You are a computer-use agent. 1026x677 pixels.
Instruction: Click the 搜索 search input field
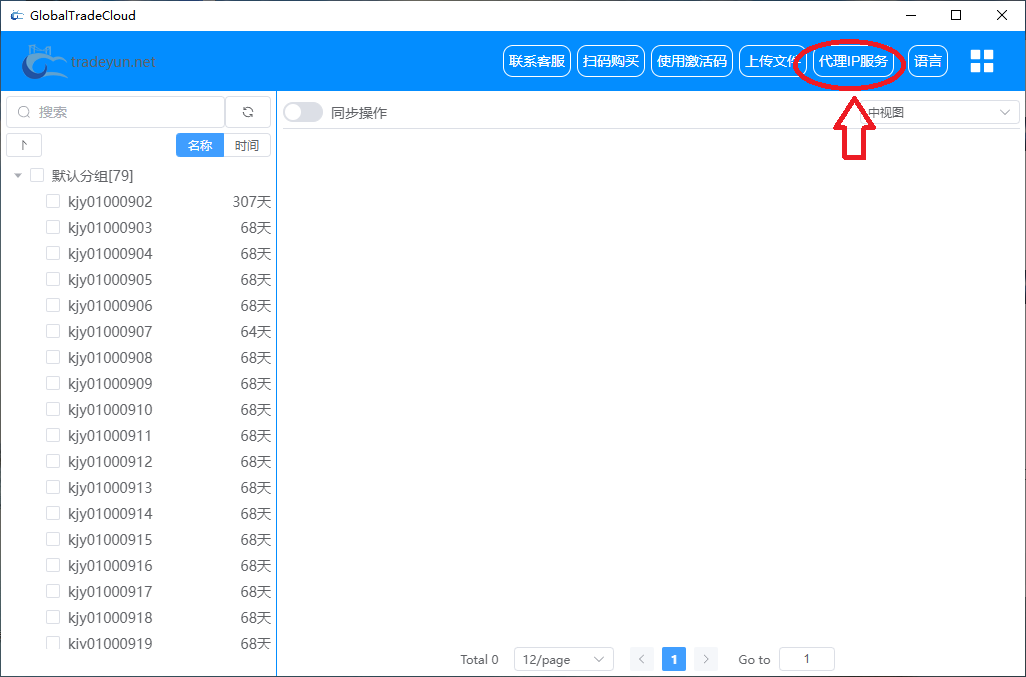(x=125, y=112)
